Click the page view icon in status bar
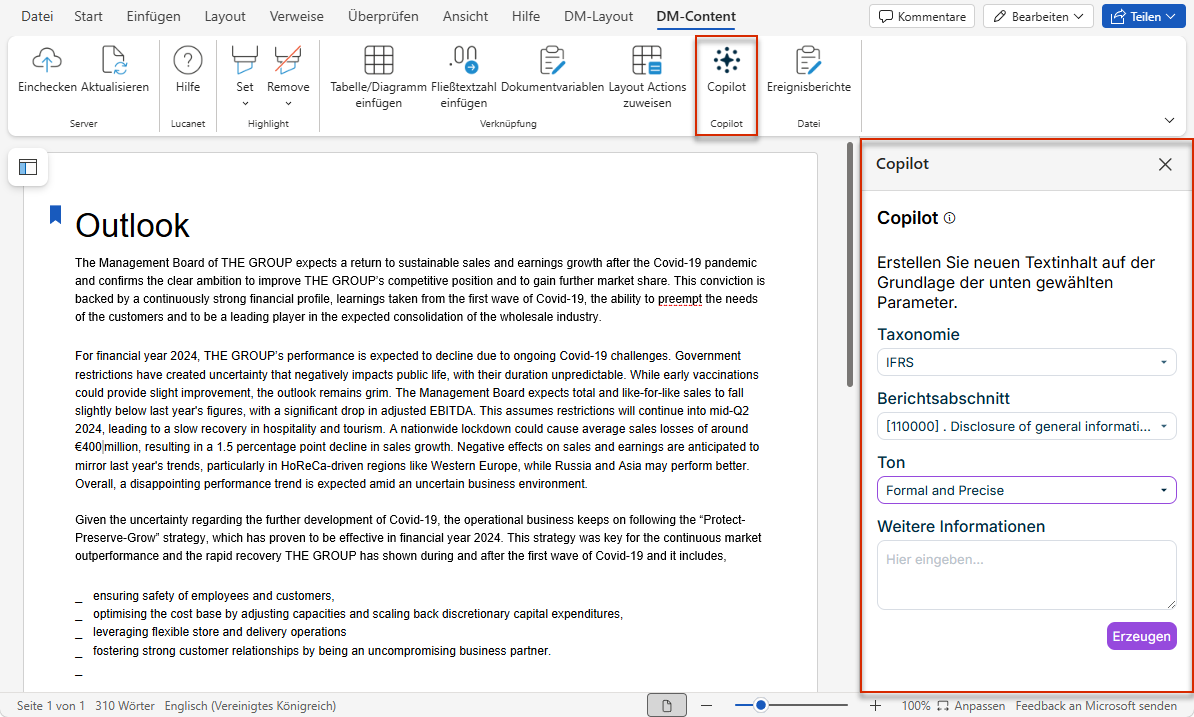 pyautogui.click(x=667, y=706)
